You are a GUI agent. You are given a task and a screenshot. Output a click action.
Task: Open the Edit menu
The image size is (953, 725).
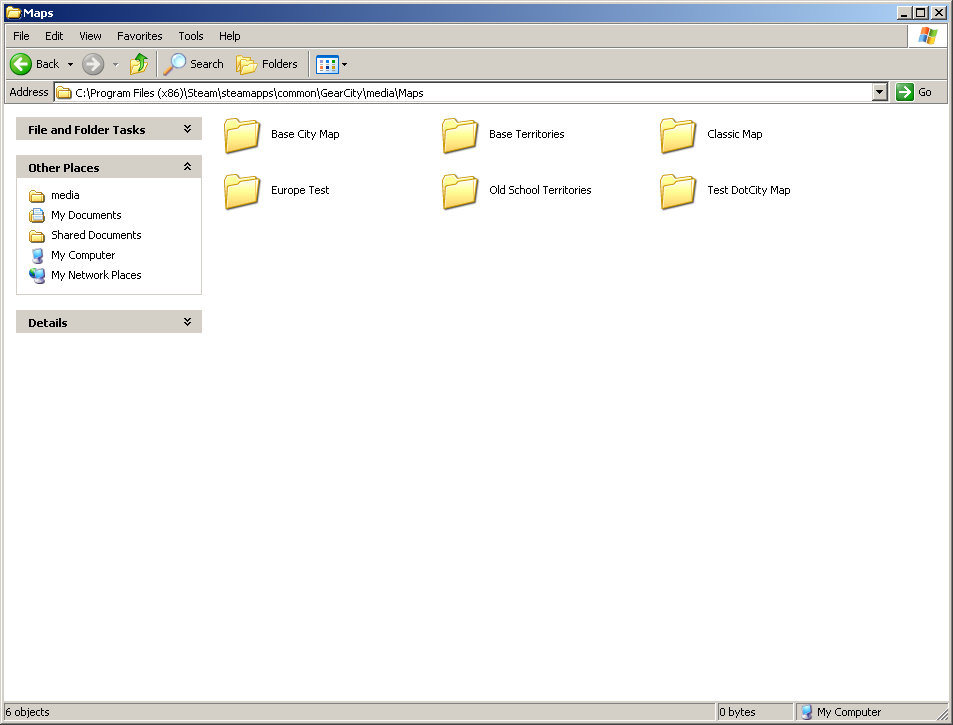click(x=54, y=36)
